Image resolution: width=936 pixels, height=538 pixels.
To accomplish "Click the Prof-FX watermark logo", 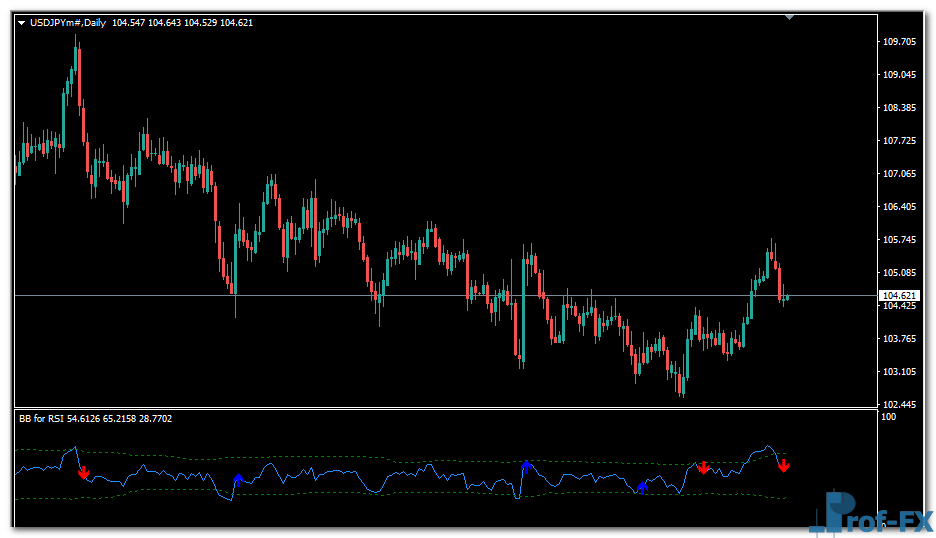I will tap(868, 512).
